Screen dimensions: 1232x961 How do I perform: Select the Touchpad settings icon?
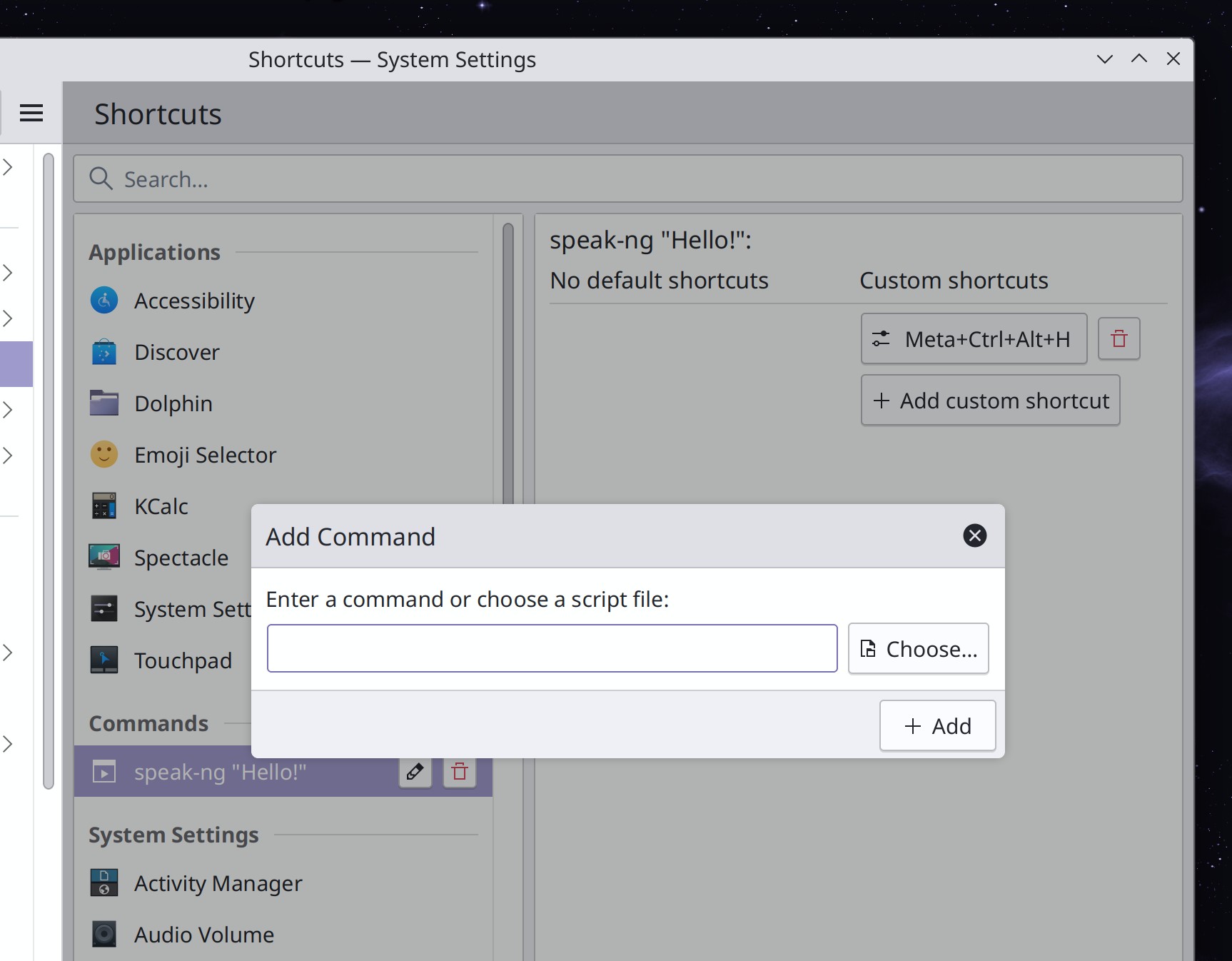(103, 660)
